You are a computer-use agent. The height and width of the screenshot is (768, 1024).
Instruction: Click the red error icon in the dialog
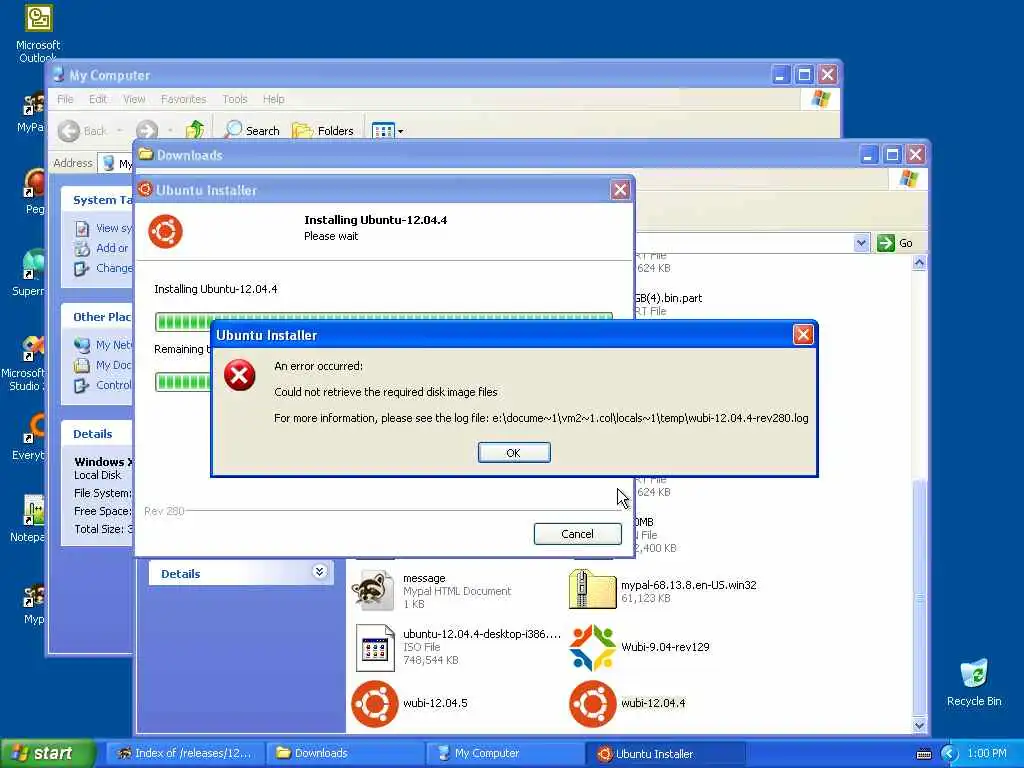coord(240,375)
